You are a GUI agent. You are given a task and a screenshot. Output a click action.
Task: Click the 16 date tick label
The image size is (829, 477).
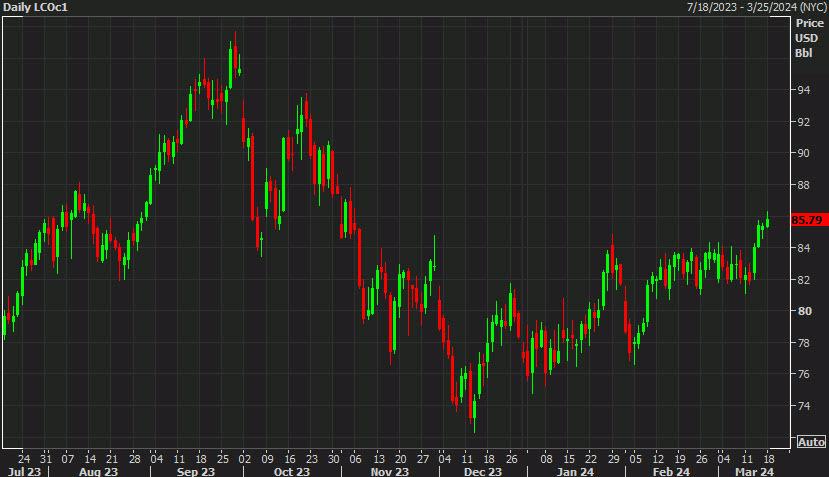coord(290,458)
